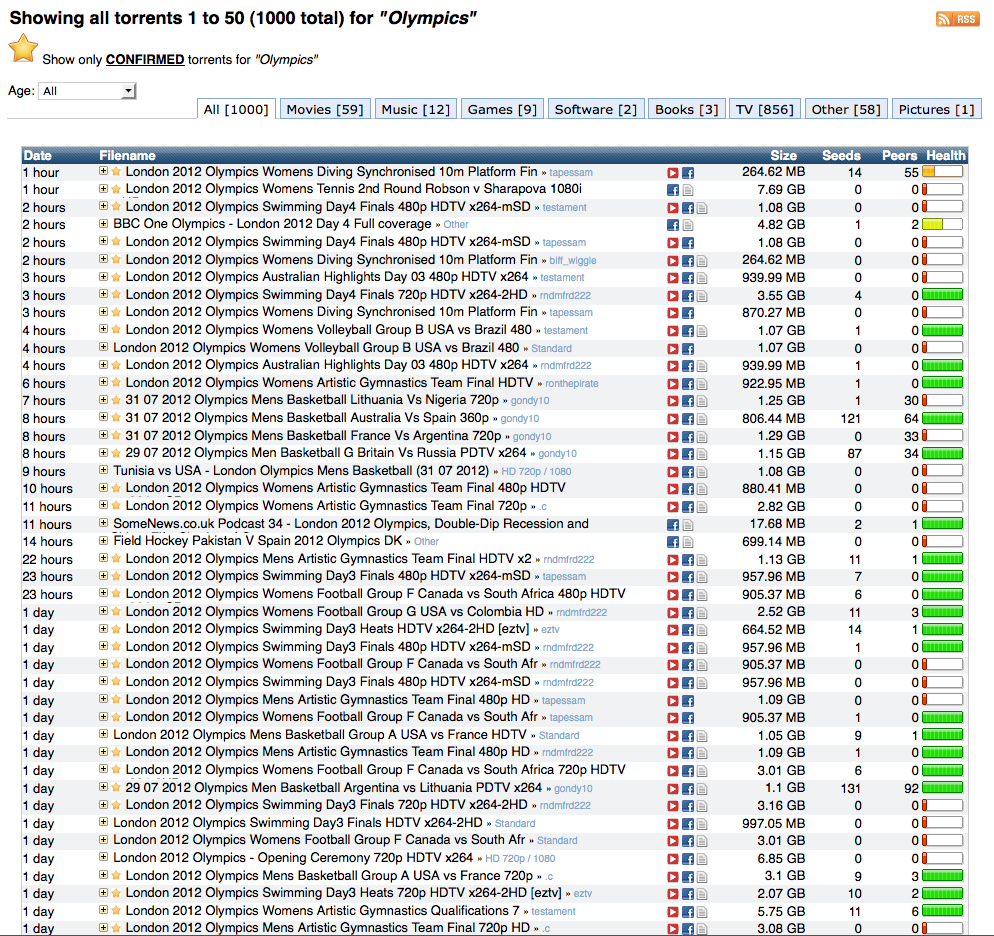Screen dimensions: 994x936
Task: Open the Software [2] tab
Action: 596,110
